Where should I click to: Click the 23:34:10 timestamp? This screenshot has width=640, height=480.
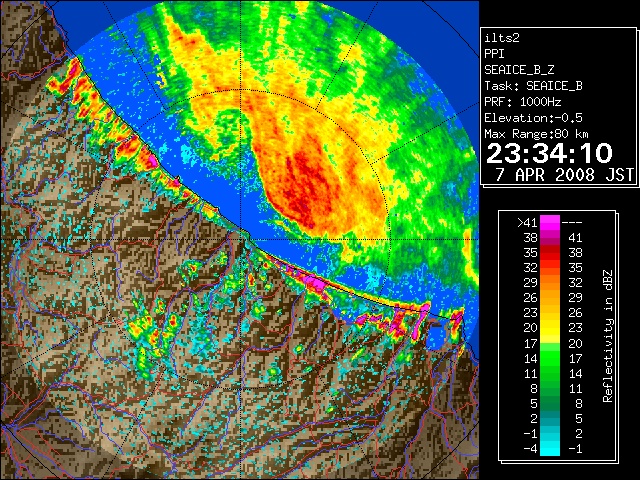pyautogui.click(x=549, y=153)
